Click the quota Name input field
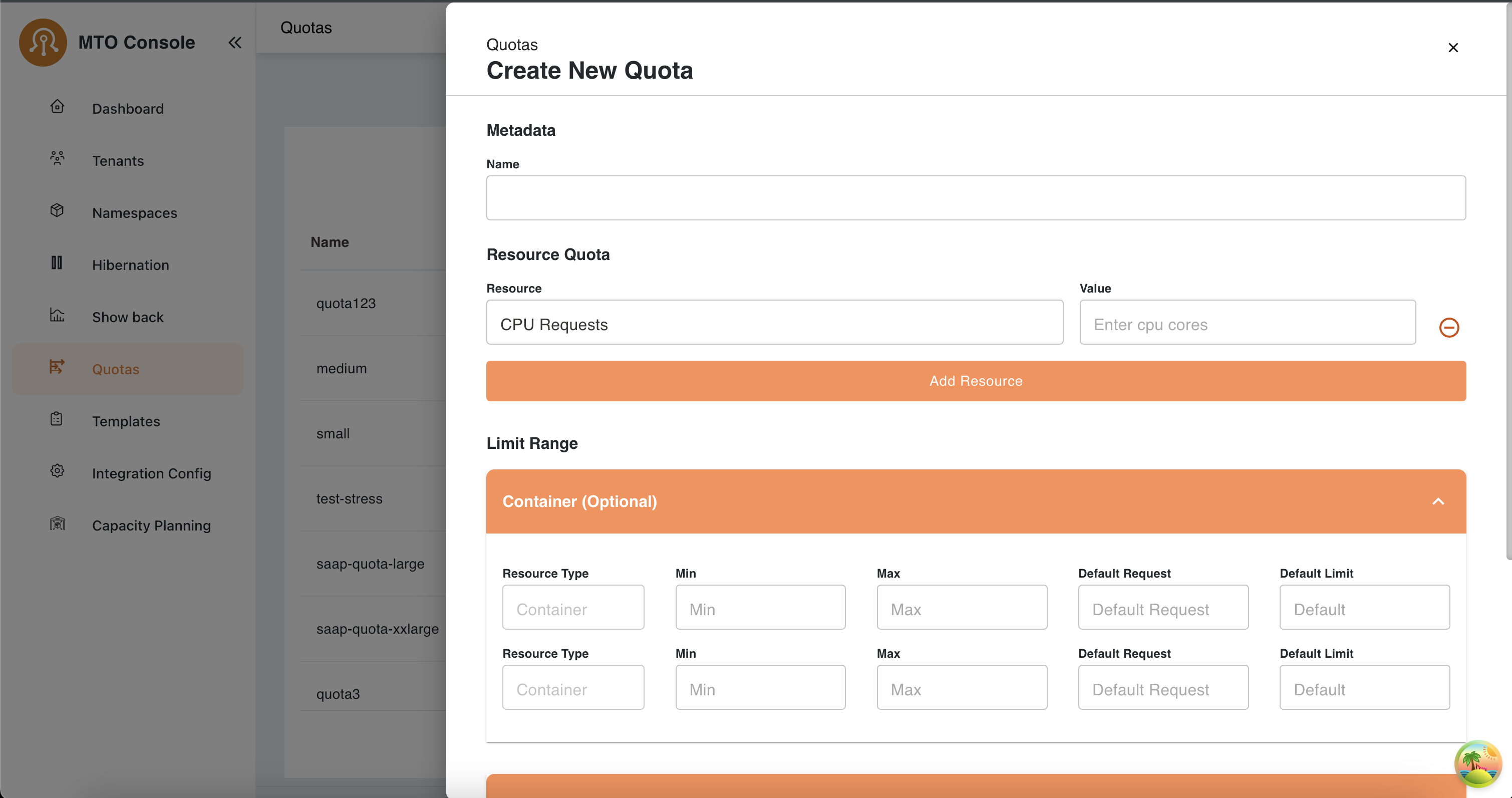Viewport: 1512px width, 798px height. pos(976,198)
